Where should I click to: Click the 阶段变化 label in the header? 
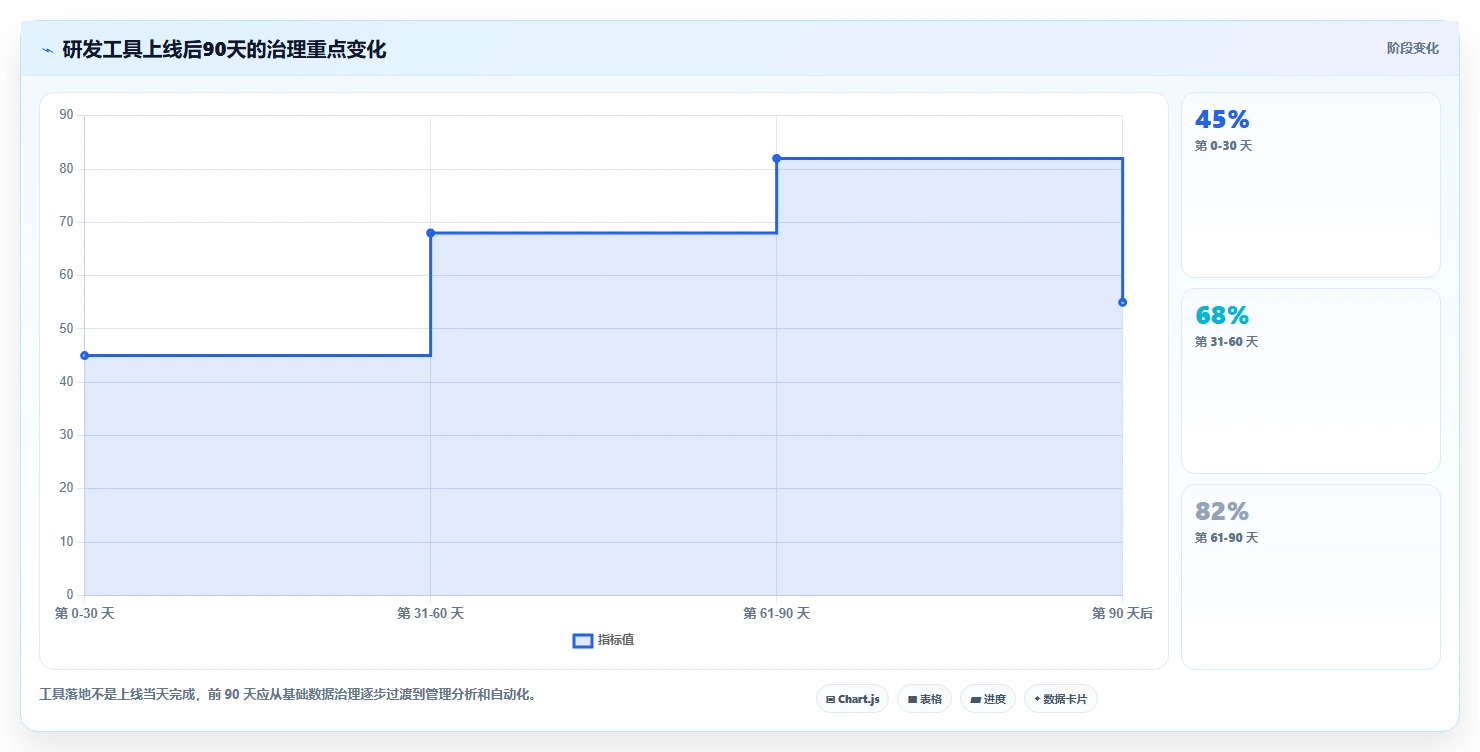click(x=1412, y=49)
